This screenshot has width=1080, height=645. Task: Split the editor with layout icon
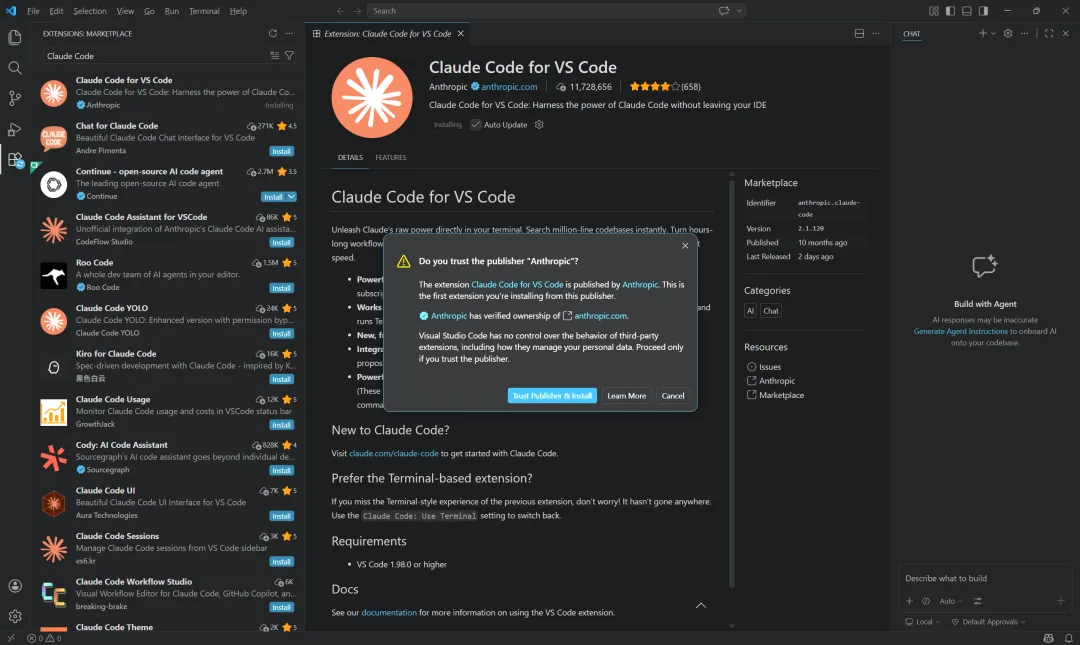pos(859,33)
